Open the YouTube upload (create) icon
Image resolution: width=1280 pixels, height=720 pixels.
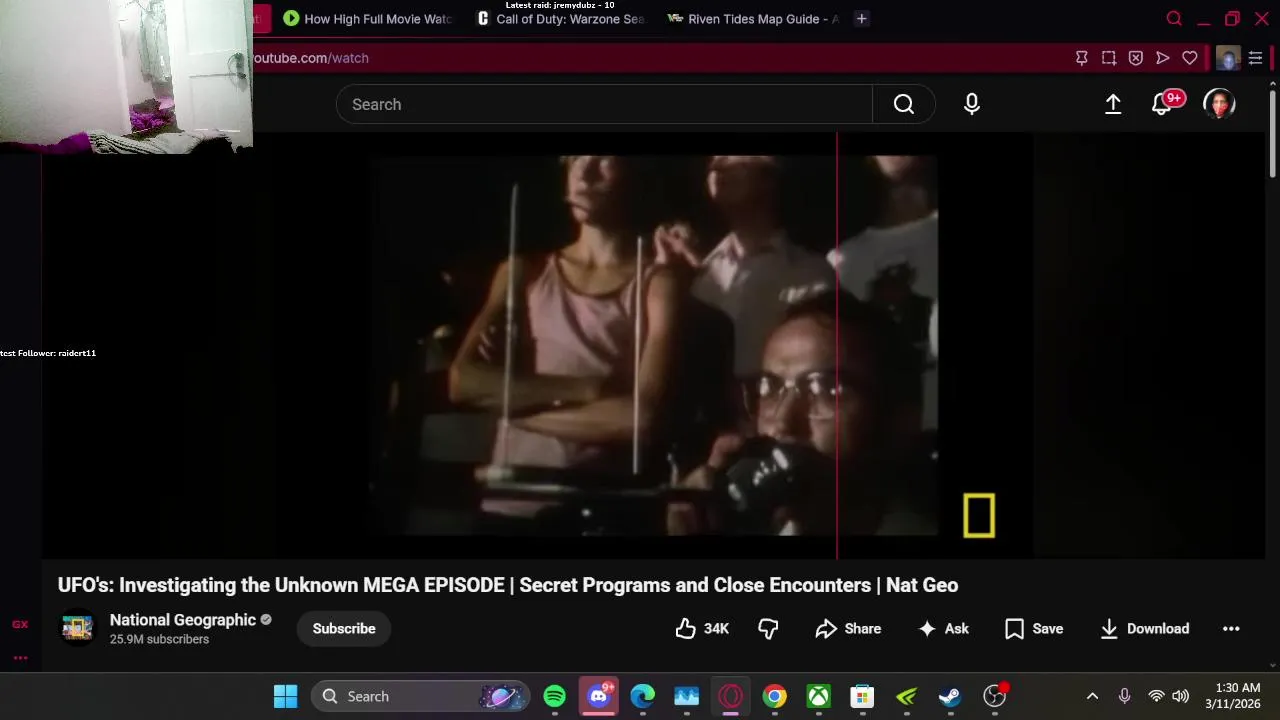1113,104
